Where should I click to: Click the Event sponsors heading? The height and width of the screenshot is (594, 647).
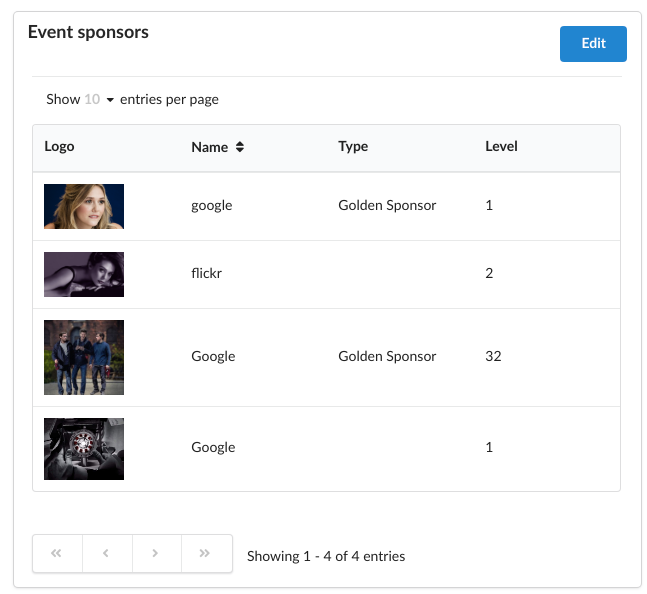pyautogui.click(x=88, y=32)
